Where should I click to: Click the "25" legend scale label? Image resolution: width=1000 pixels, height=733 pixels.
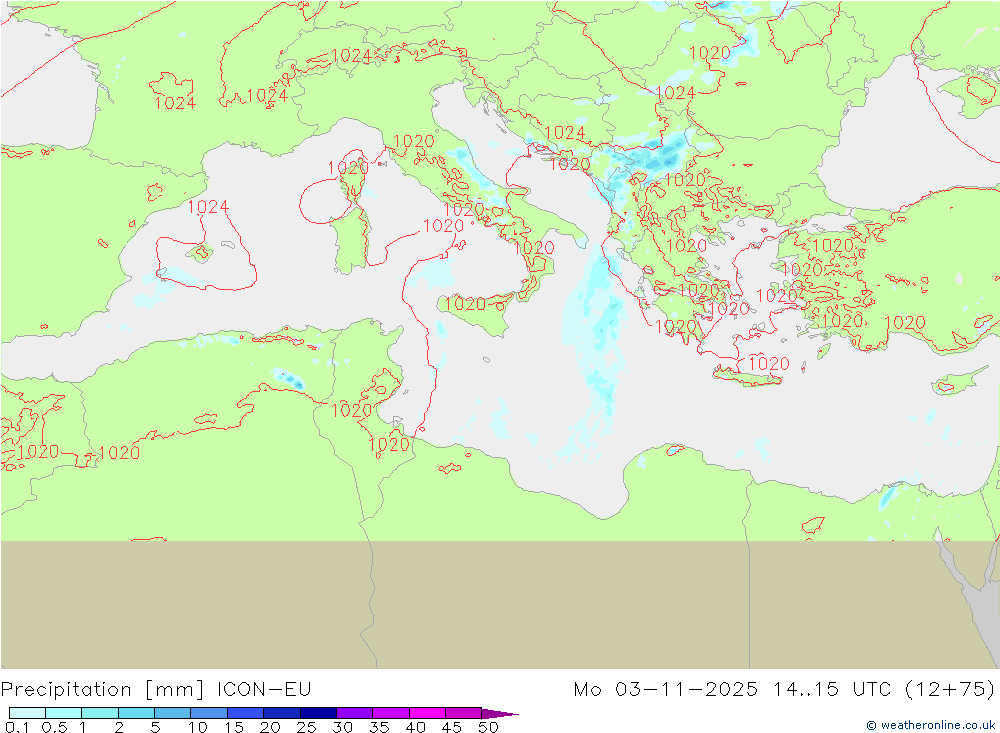click(x=306, y=727)
